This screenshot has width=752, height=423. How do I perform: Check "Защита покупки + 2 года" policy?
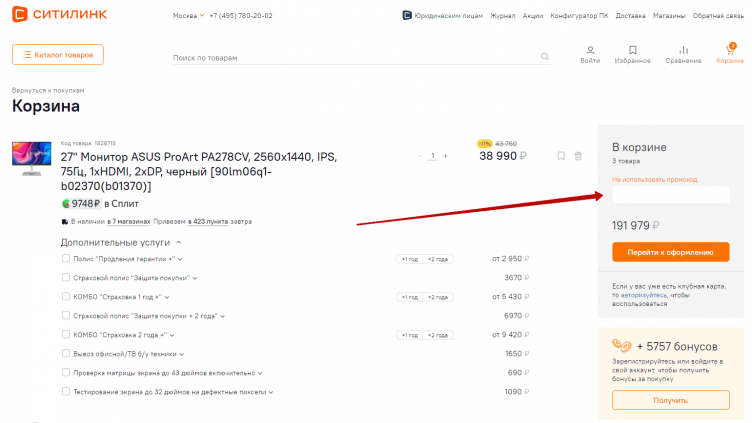tap(66, 315)
